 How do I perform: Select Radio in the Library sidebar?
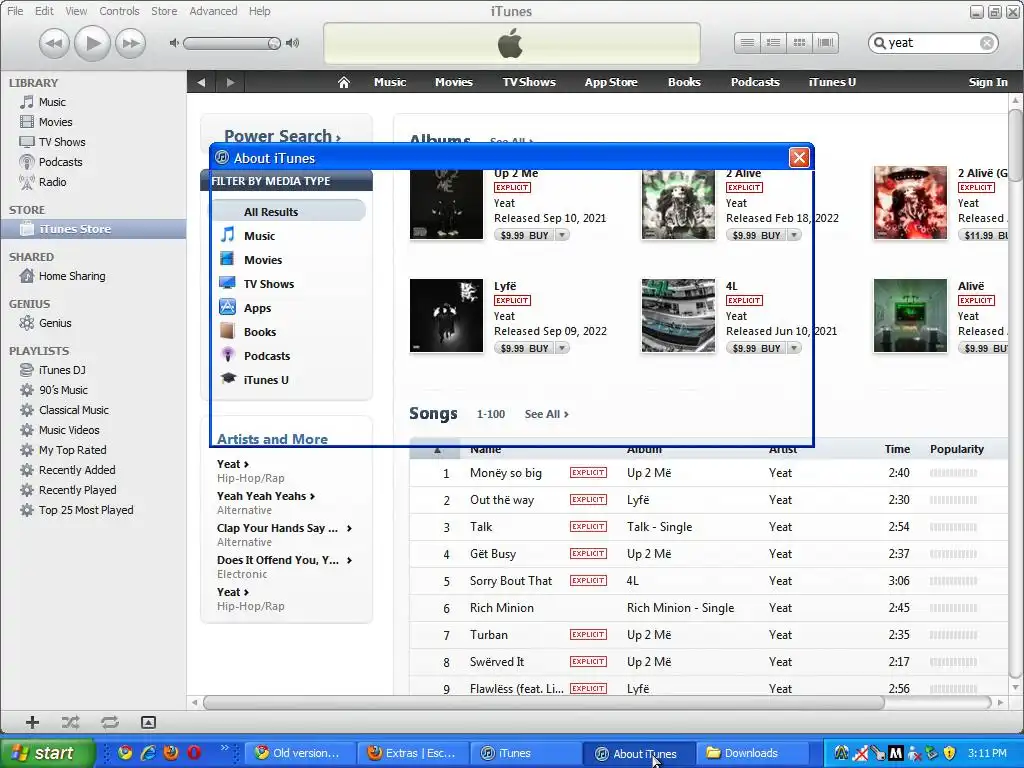click(52, 182)
